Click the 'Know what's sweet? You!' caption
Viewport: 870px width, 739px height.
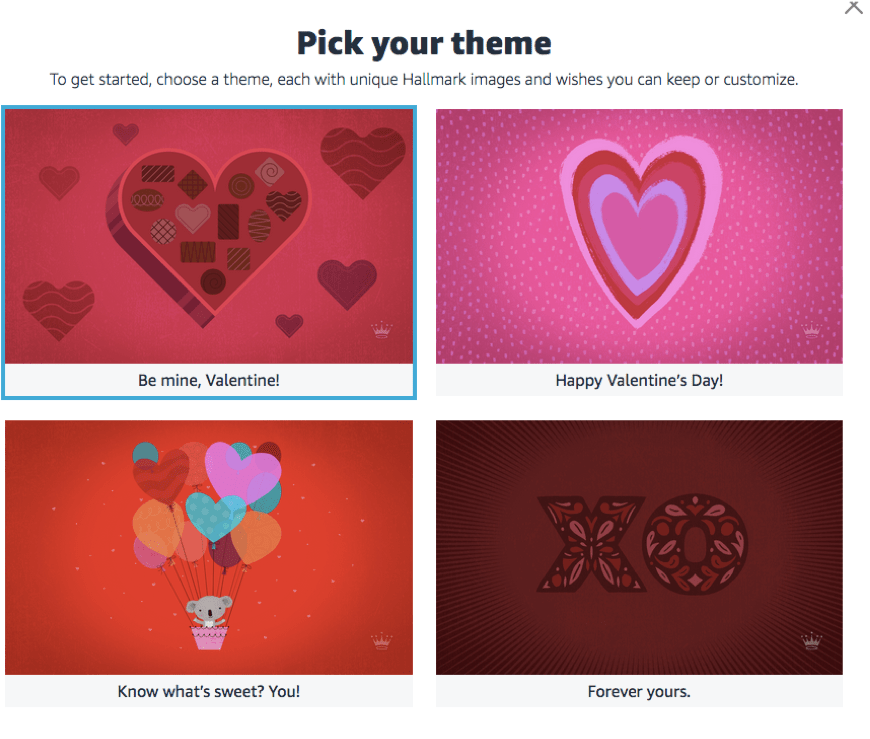point(208,691)
